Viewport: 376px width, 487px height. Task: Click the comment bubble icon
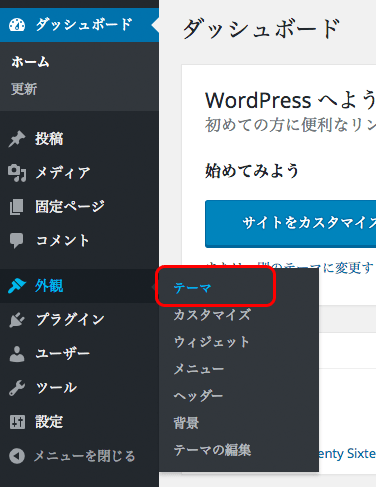(17, 241)
